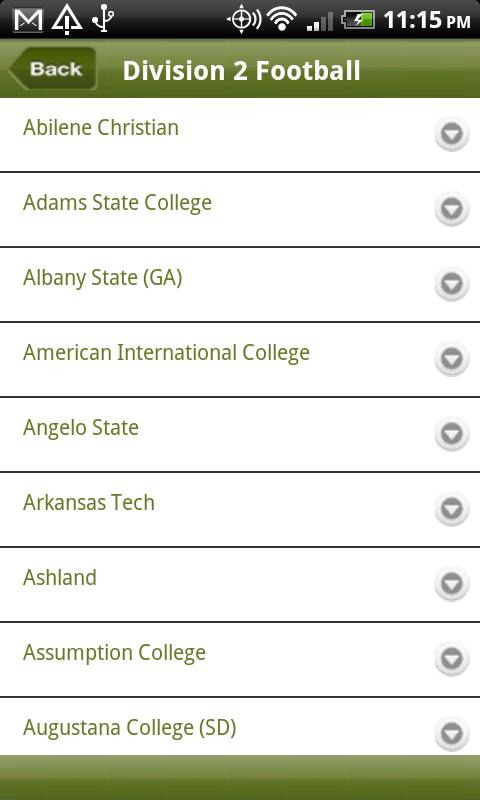The width and height of the screenshot is (480, 800).
Task: Open American International College entry
Action: (240, 360)
